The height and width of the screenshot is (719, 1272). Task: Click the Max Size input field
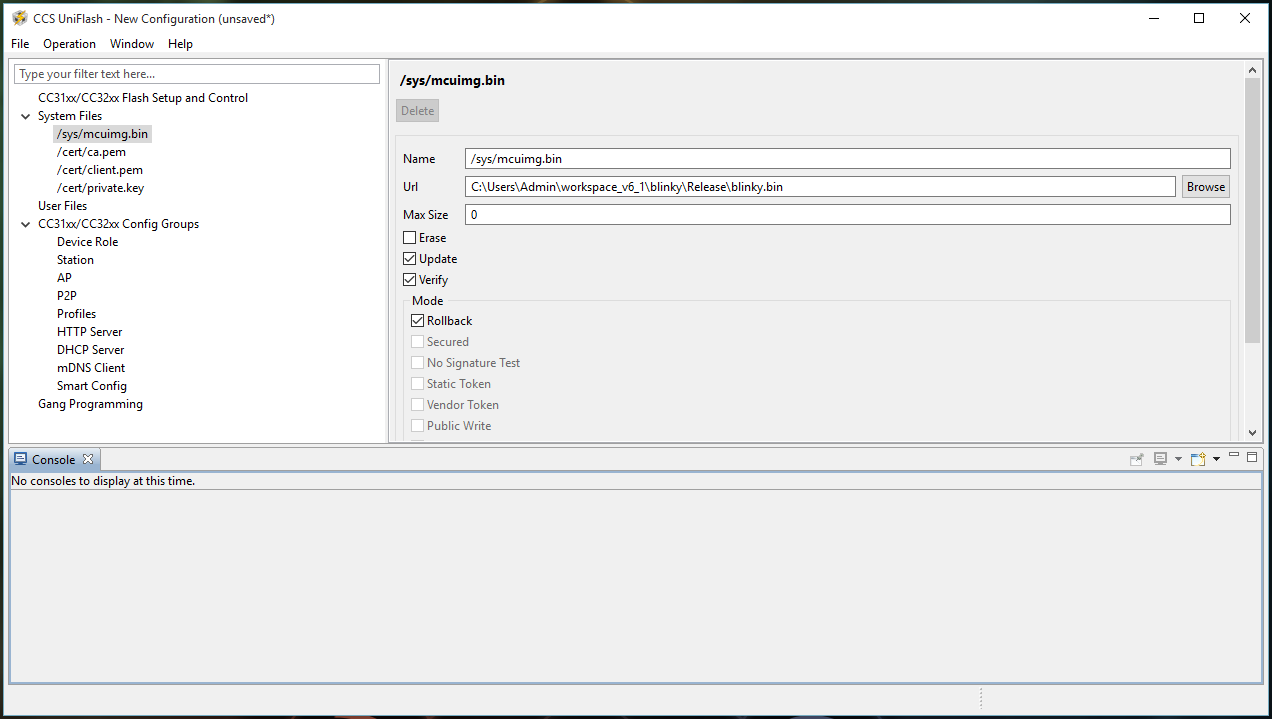pyautogui.click(x=846, y=215)
